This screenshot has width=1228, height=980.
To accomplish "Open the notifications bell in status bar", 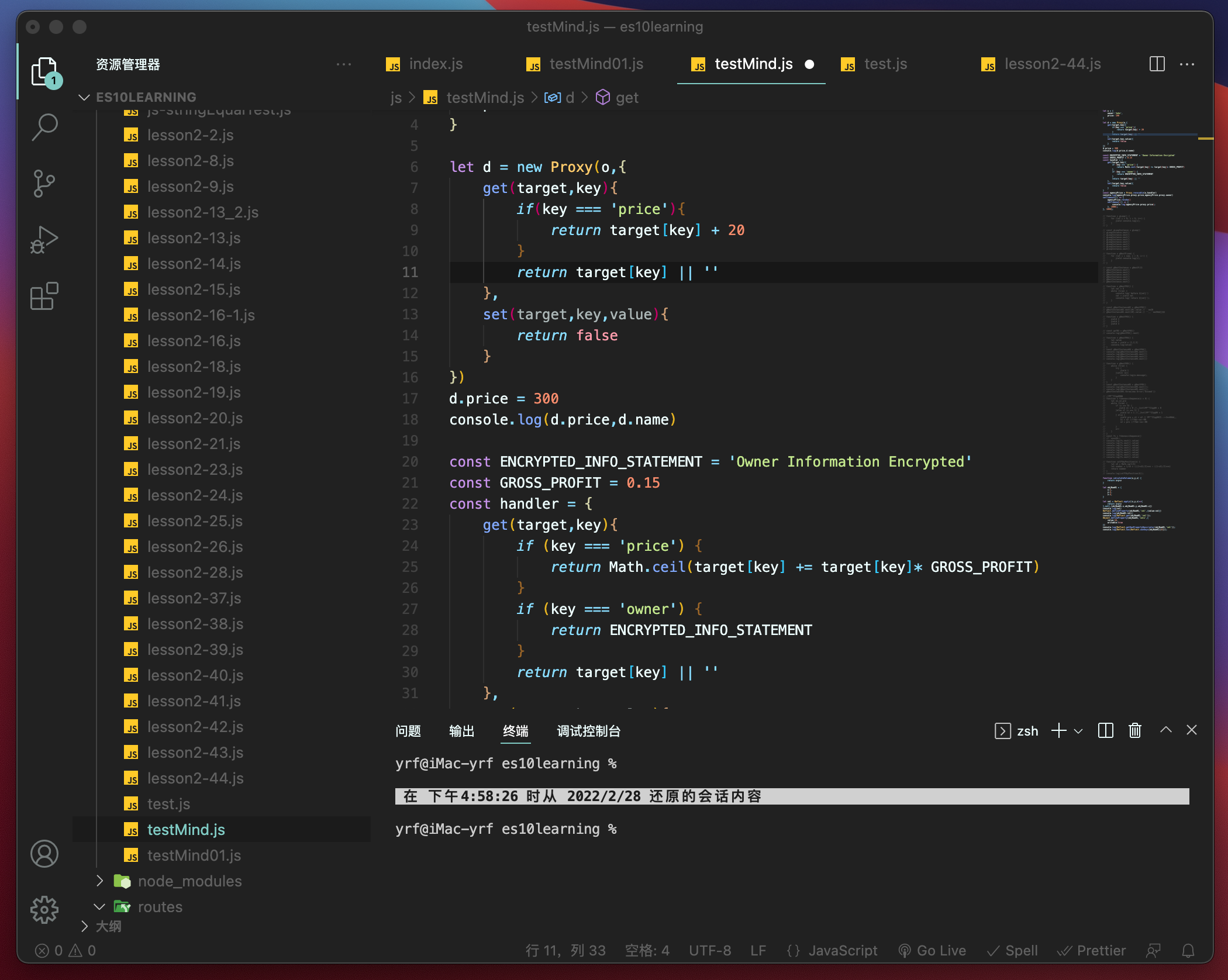I will pos(1188,951).
